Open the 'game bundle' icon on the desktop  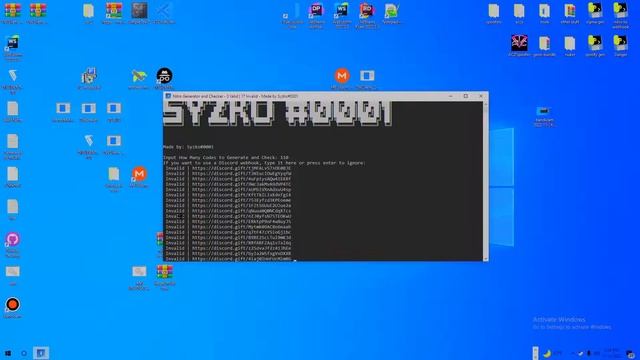click(544, 43)
